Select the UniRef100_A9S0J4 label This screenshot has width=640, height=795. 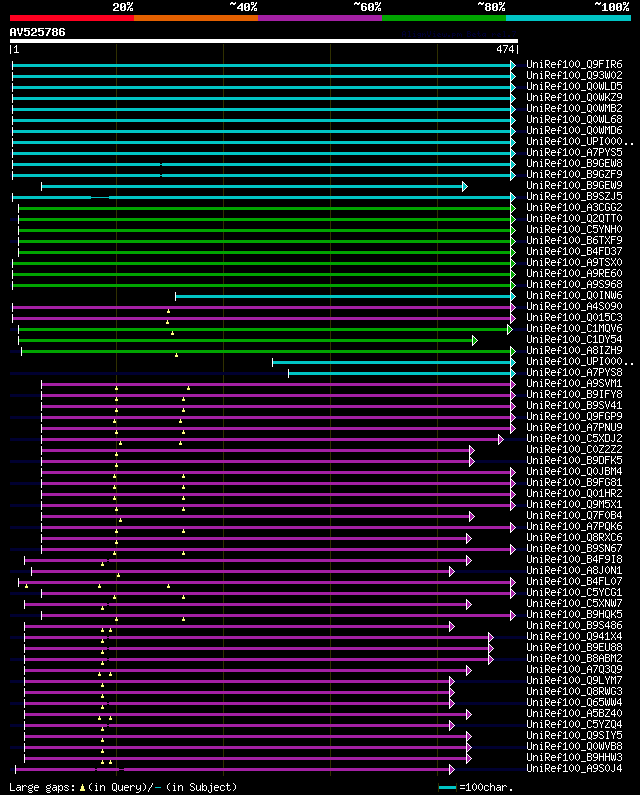click(x=574, y=769)
